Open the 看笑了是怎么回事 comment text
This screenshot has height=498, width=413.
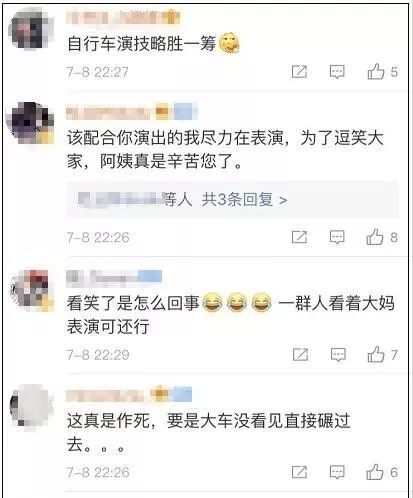tap(231, 314)
